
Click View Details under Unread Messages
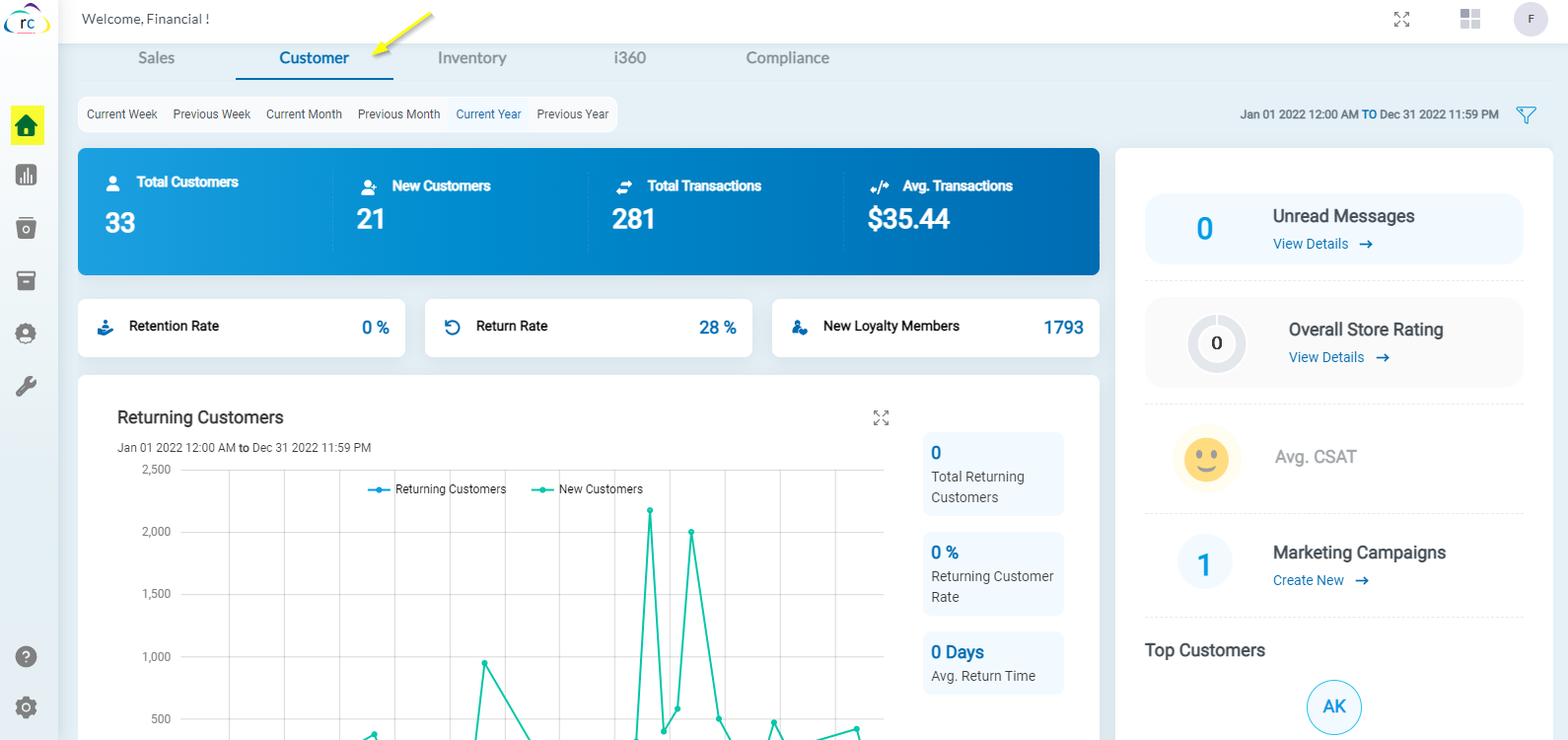[x=1321, y=244]
